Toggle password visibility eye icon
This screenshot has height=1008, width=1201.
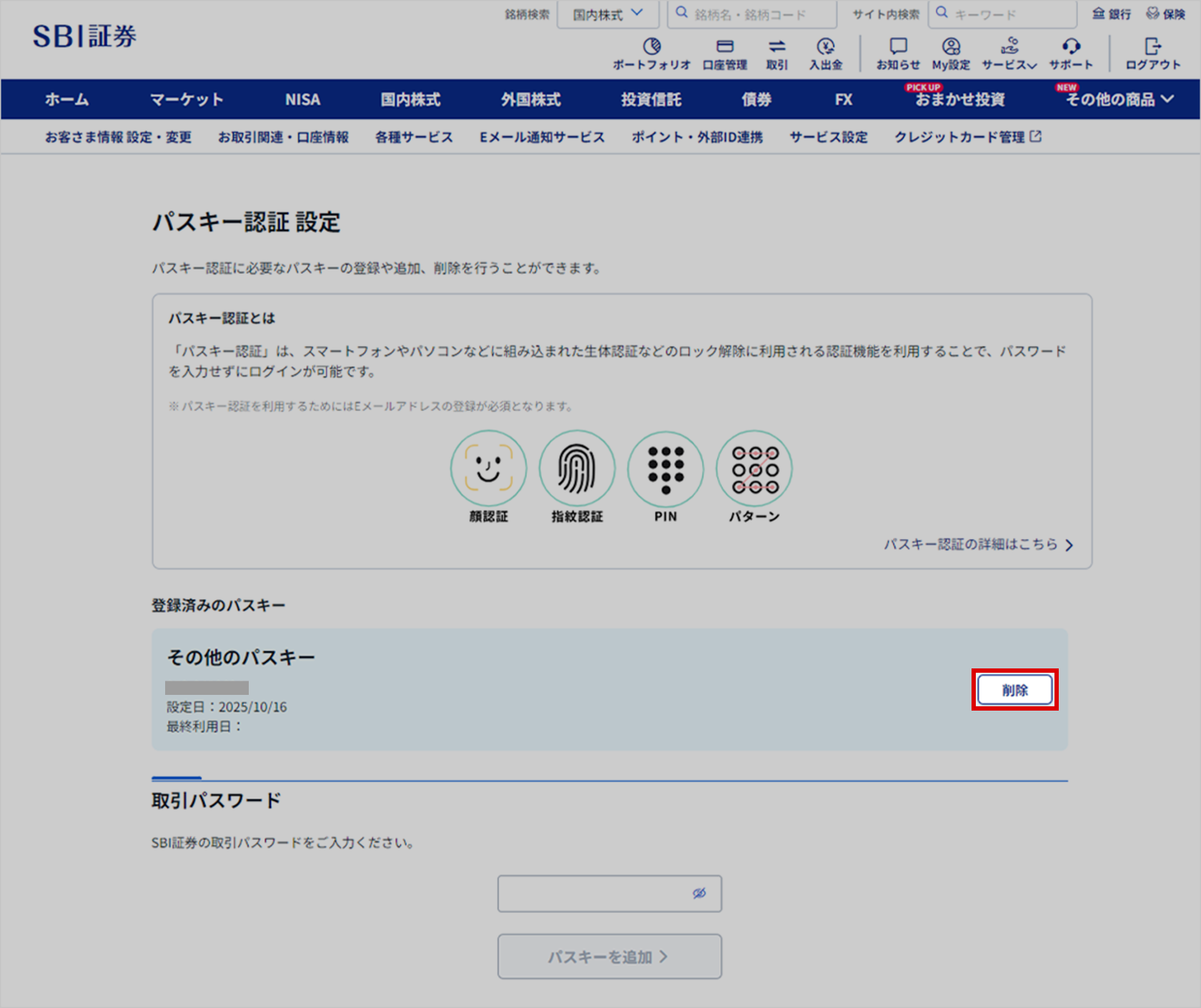tap(699, 893)
